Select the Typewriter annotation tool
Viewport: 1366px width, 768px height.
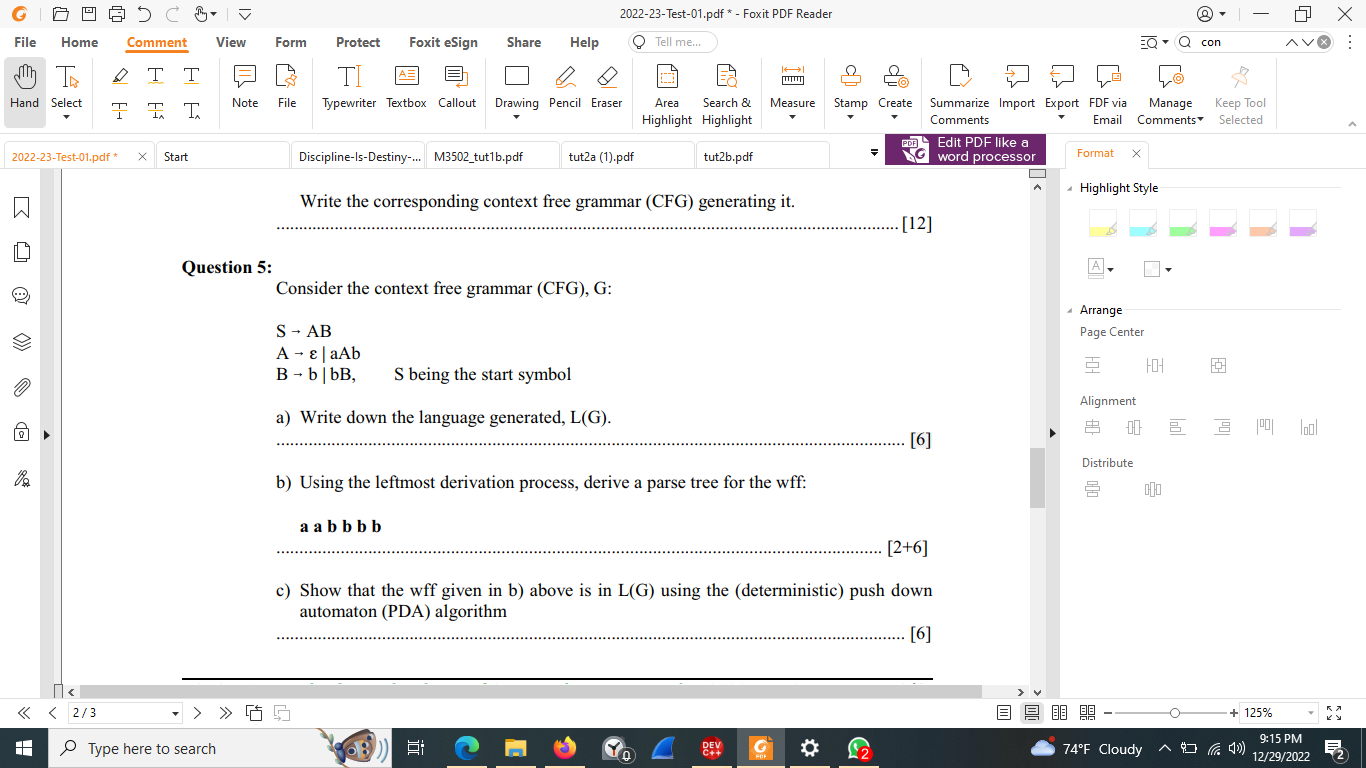click(x=348, y=88)
